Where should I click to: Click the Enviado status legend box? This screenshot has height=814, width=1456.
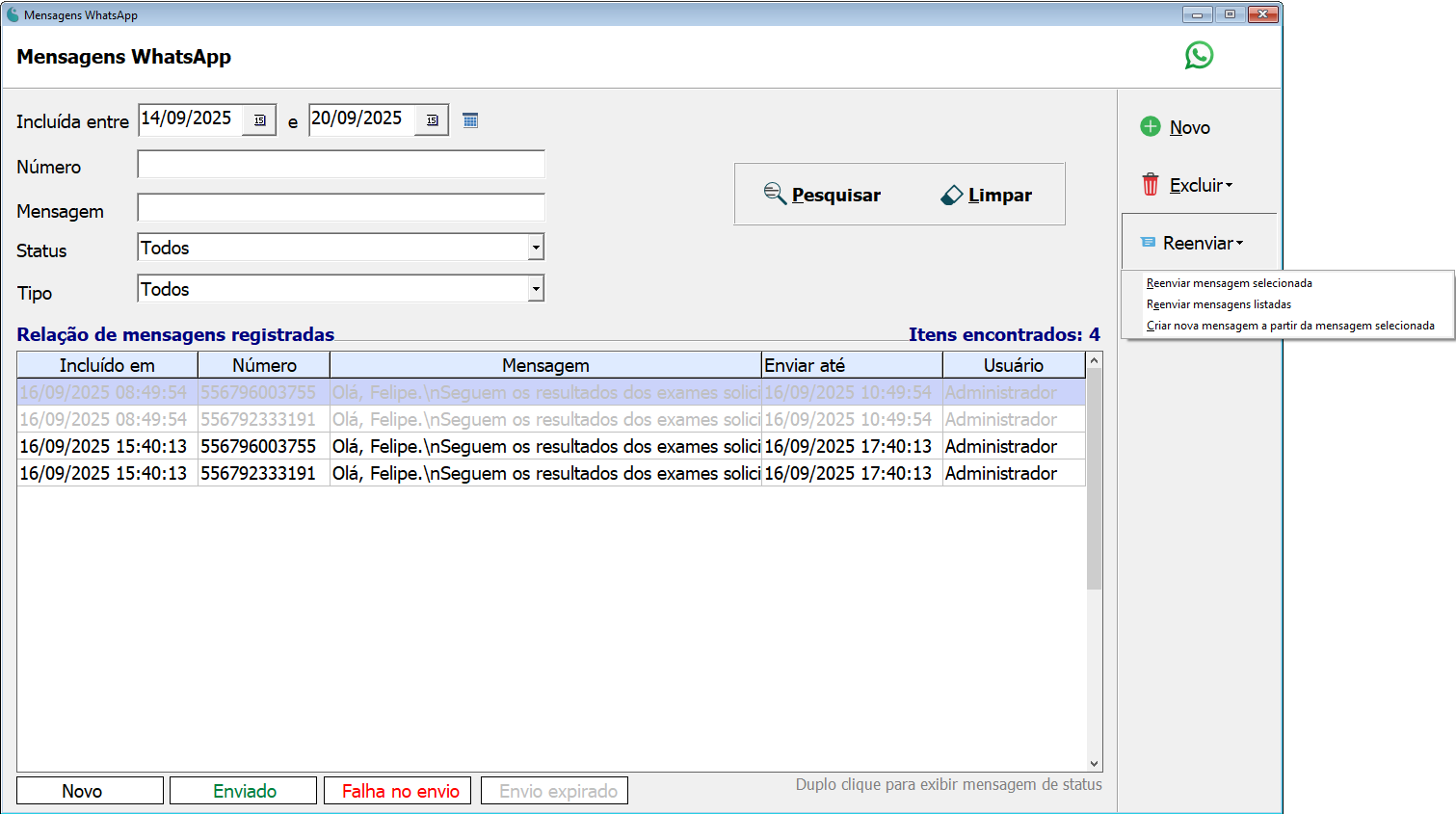(x=243, y=791)
